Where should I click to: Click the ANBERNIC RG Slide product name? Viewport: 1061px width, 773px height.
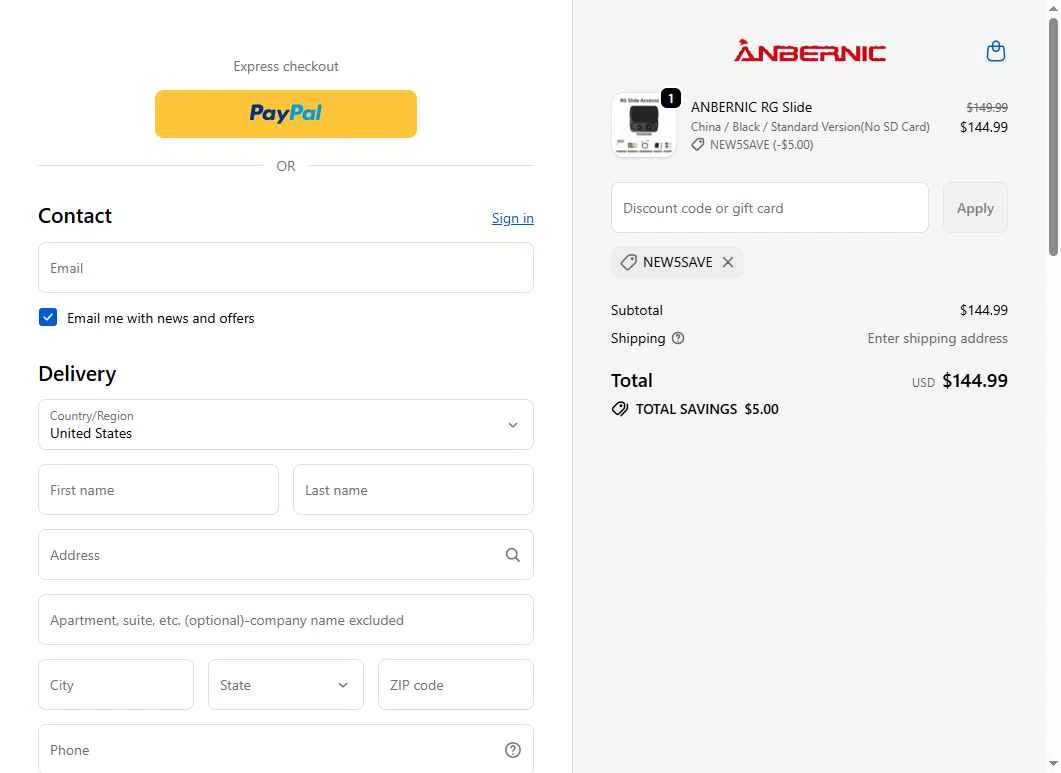coord(751,107)
